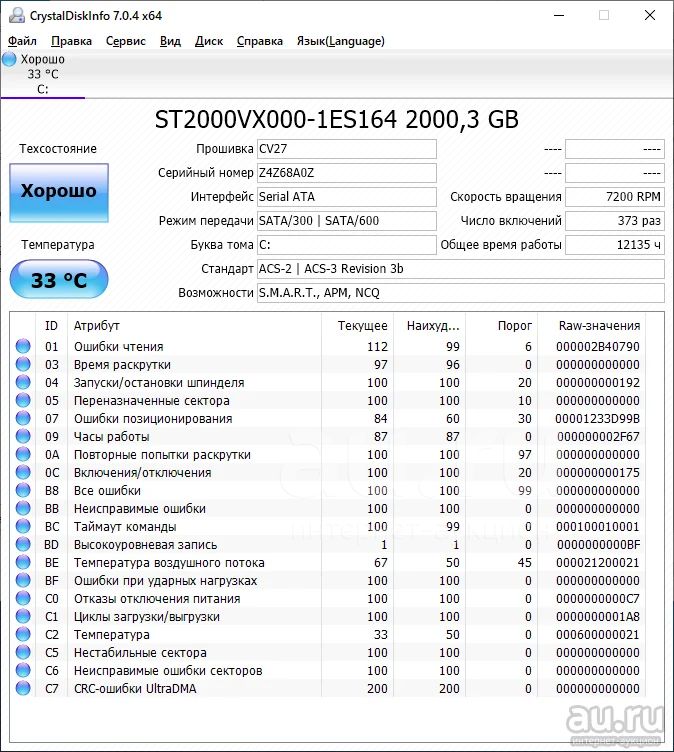
Task: Click the total work time field 12135 ч
Action: pos(615,245)
